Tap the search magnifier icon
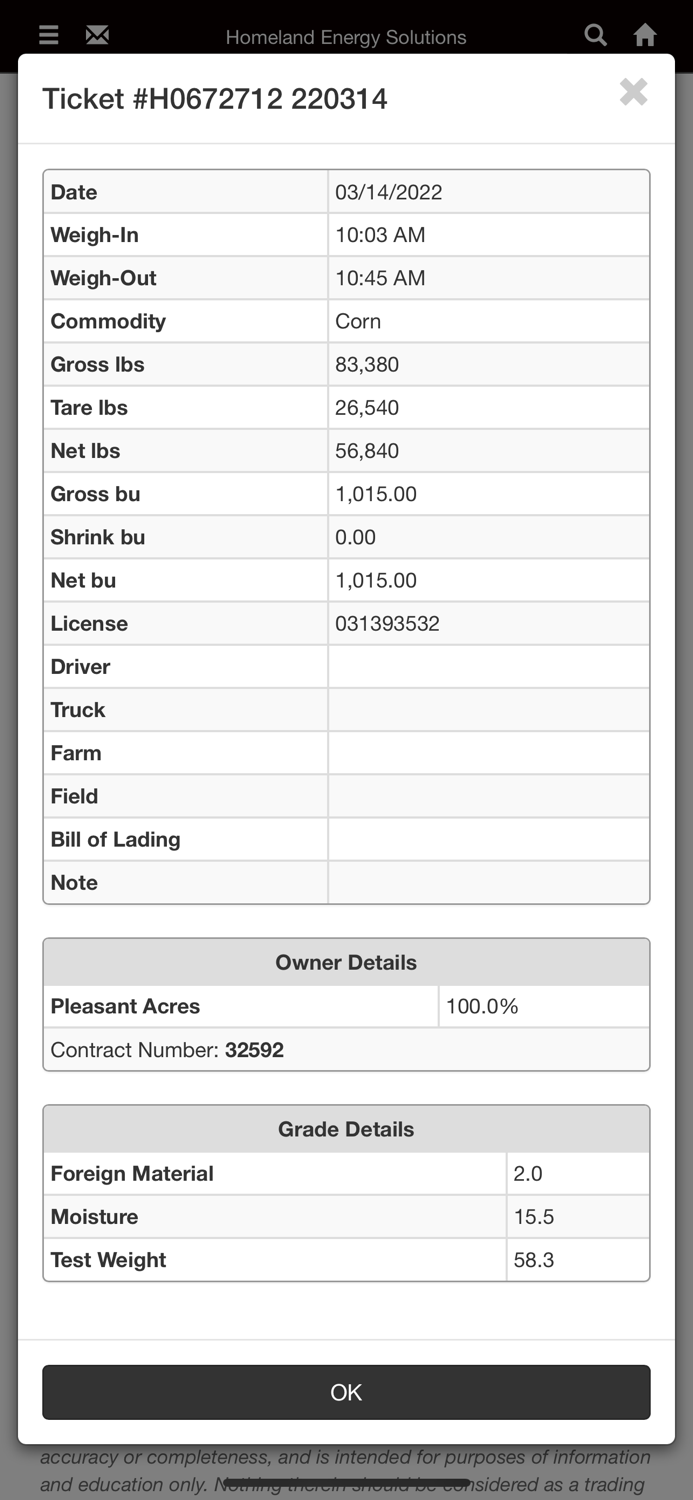The image size is (693, 1500). tap(595, 36)
